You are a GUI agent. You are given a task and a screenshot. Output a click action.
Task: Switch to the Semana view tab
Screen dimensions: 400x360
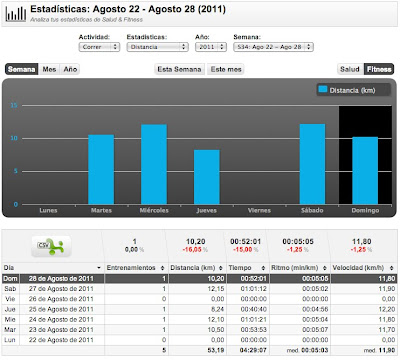click(22, 69)
